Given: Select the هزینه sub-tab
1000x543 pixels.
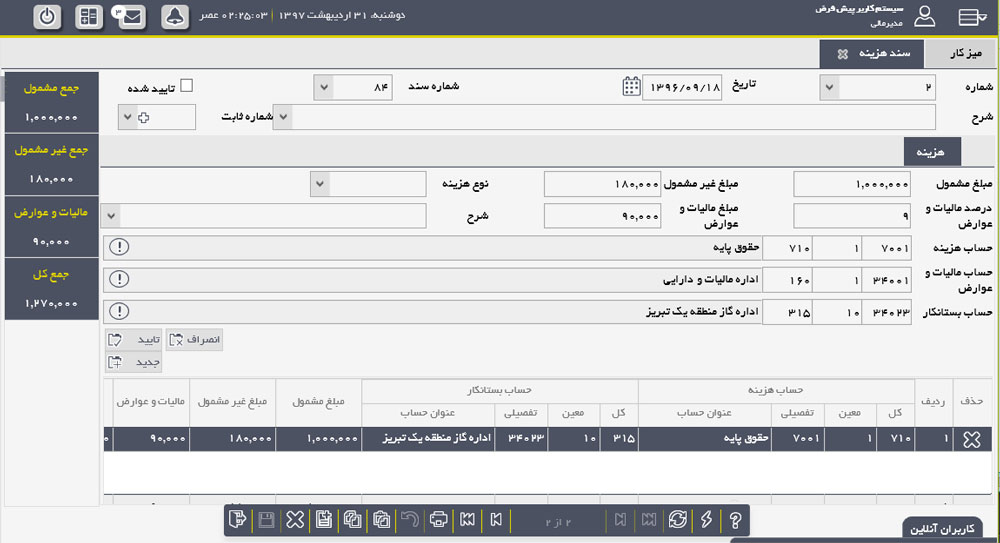Looking at the screenshot, I should 932,150.
